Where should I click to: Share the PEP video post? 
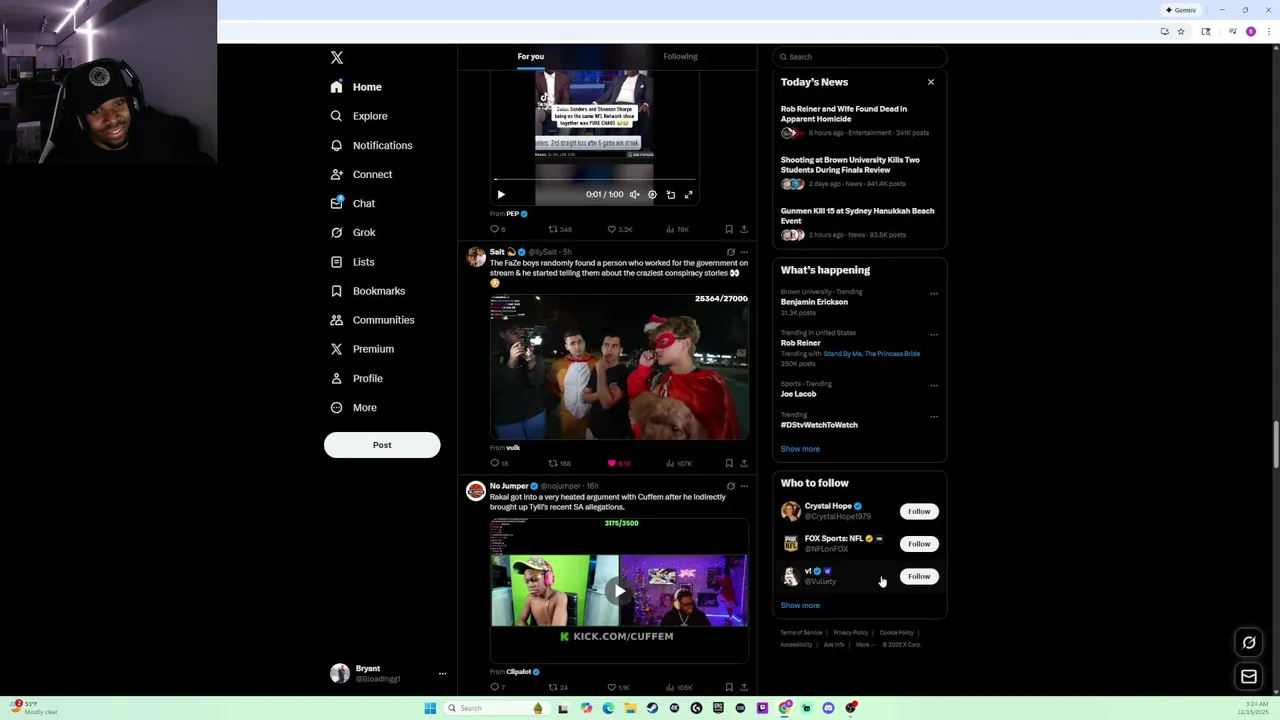pos(743,229)
